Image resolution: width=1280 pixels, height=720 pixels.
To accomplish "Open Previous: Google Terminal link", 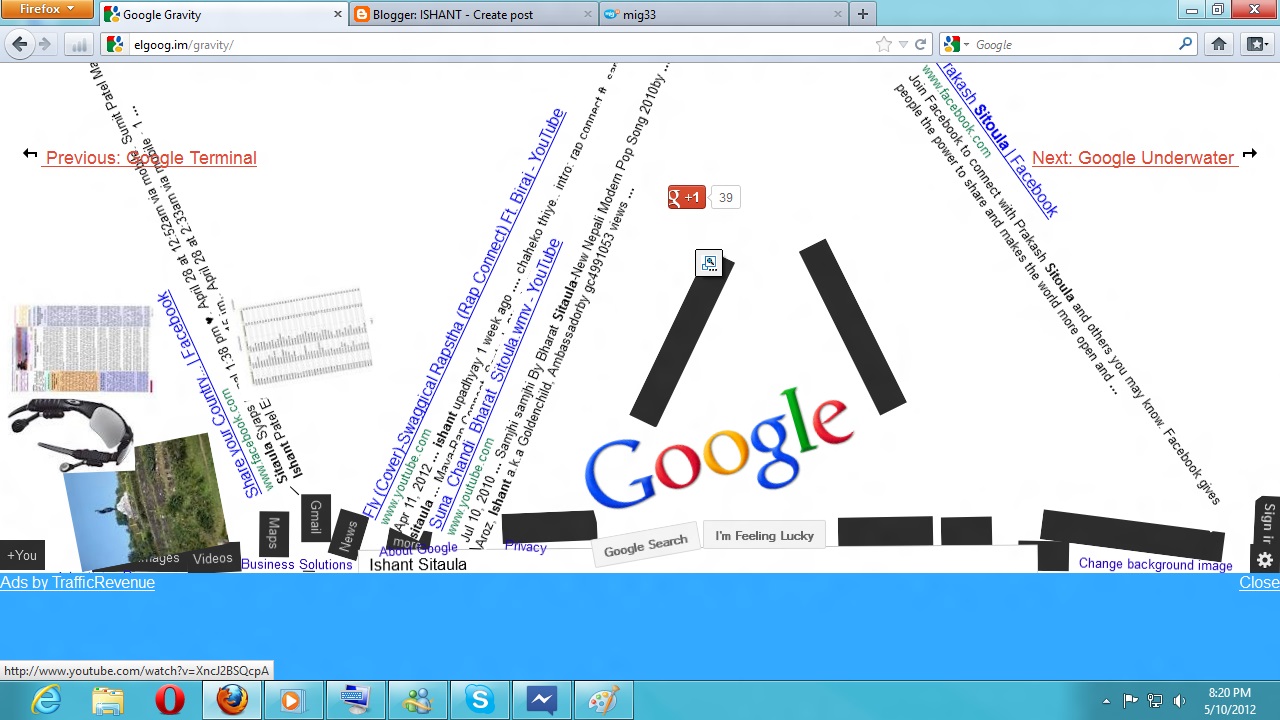I will (150, 158).
